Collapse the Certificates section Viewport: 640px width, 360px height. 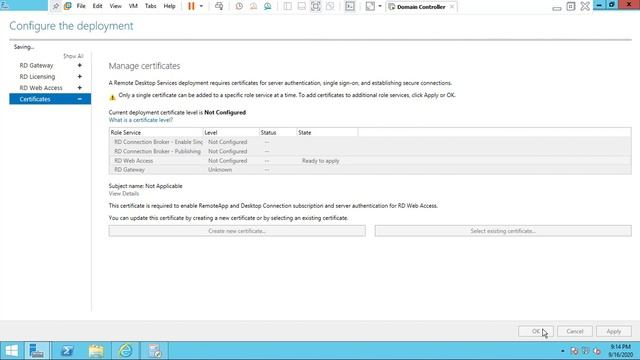[80, 99]
